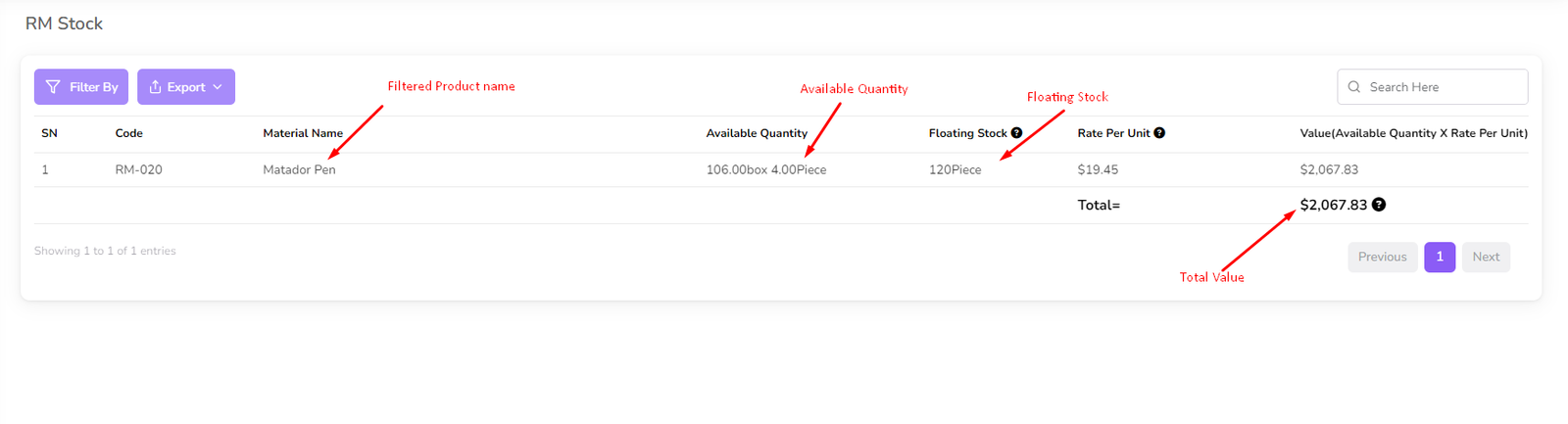Image resolution: width=1568 pixels, height=424 pixels.
Task: Click the Matador Pen material name
Action: pos(299,169)
